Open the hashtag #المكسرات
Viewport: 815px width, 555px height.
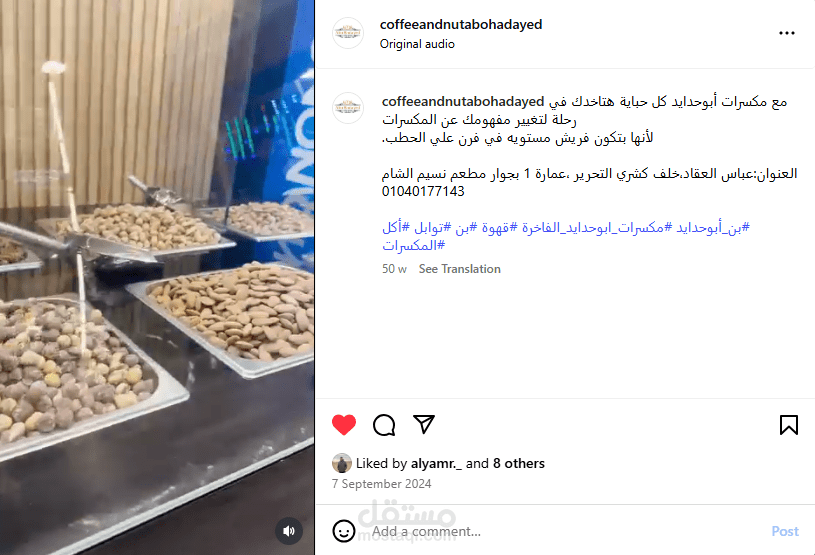414,245
